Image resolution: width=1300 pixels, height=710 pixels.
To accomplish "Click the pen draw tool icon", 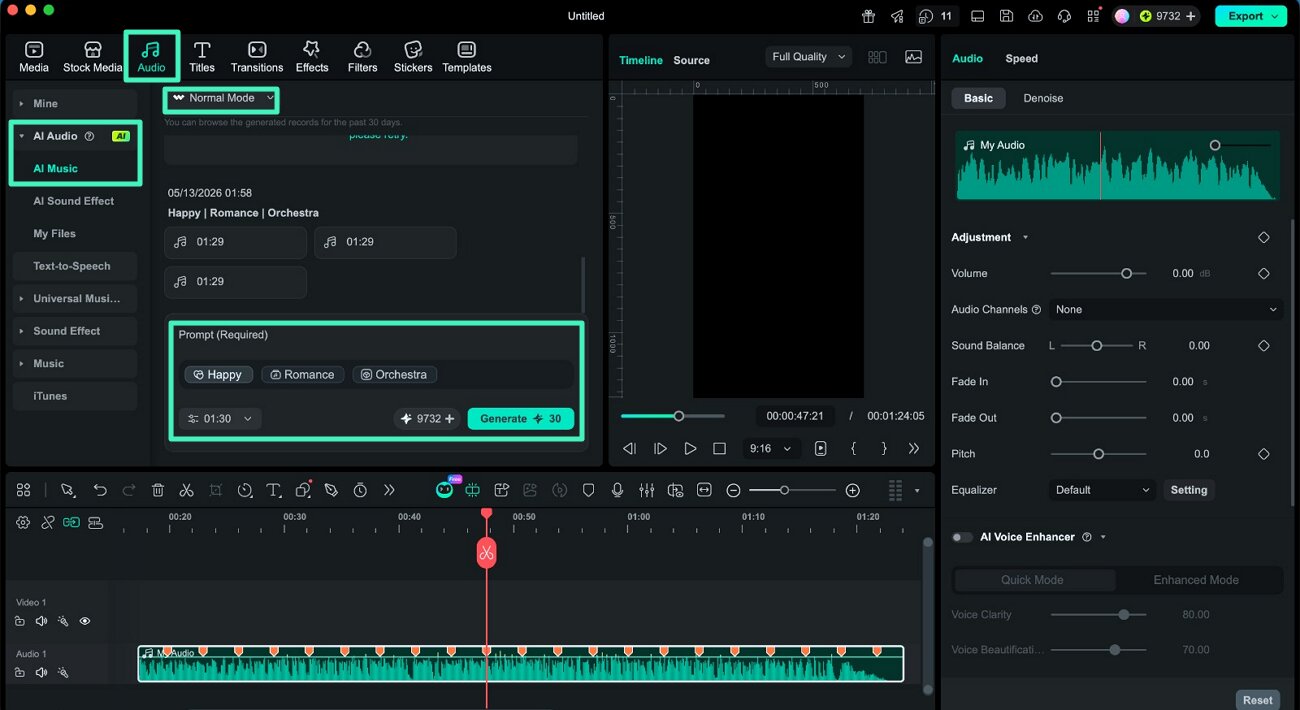I will click(331, 490).
